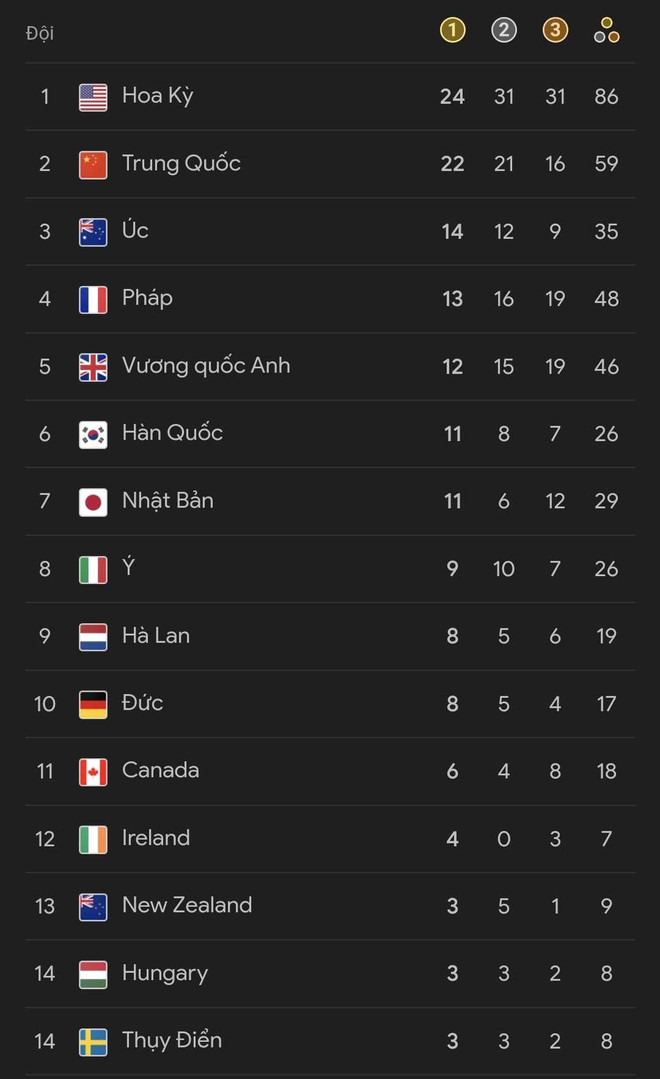The height and width of the screenshot is (1079, 660).
Task: Click the gold medal column header icon
Action: (452, 30)
